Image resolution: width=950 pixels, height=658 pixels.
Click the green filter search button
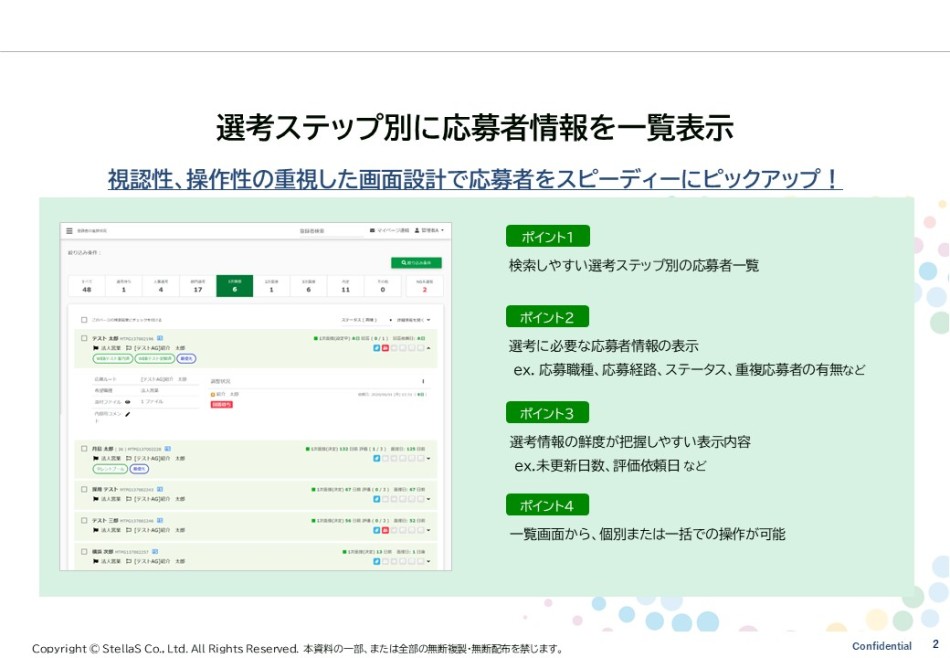pyautogui.click(x=416, y=263)
